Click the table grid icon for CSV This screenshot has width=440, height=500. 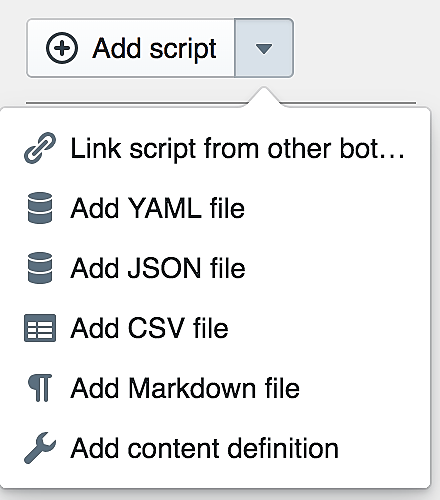(40, 328)
